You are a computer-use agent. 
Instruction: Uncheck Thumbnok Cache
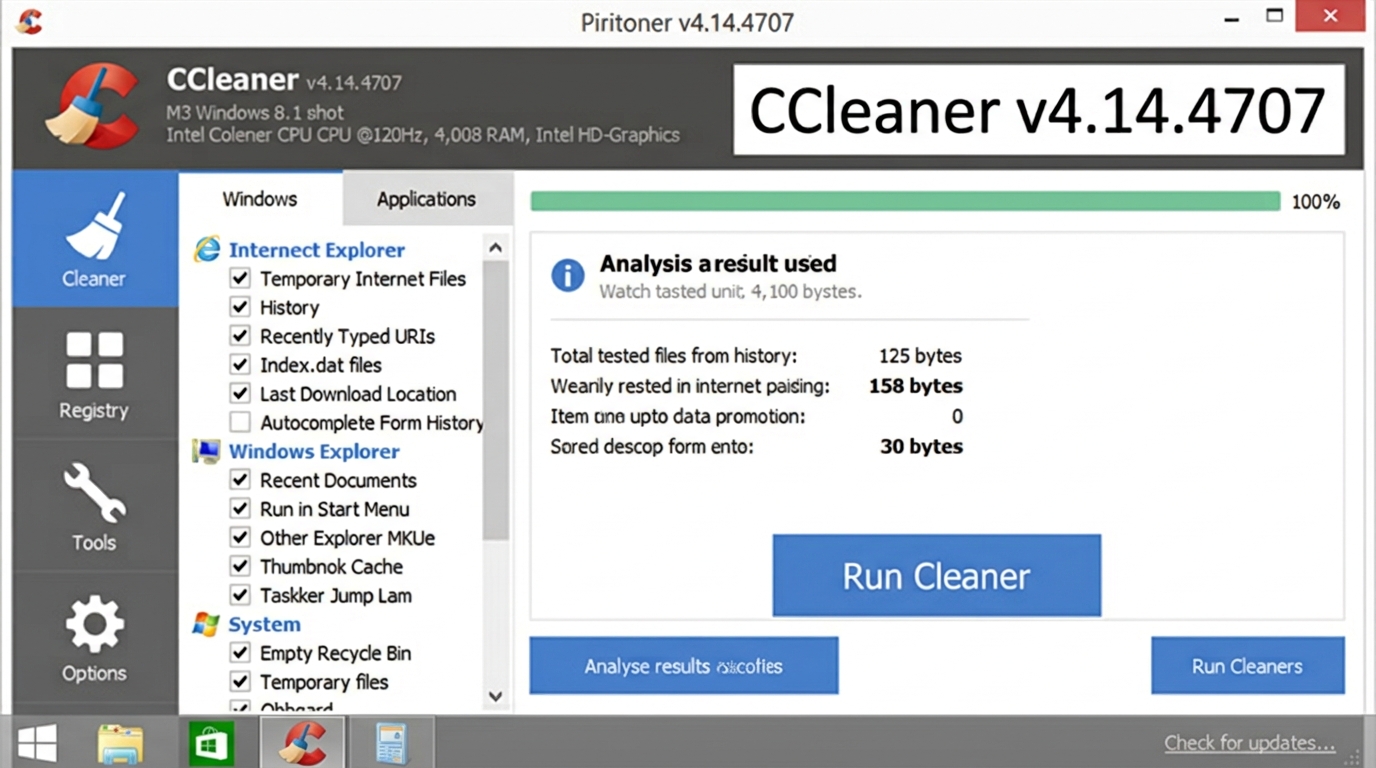tap(240, 566)
